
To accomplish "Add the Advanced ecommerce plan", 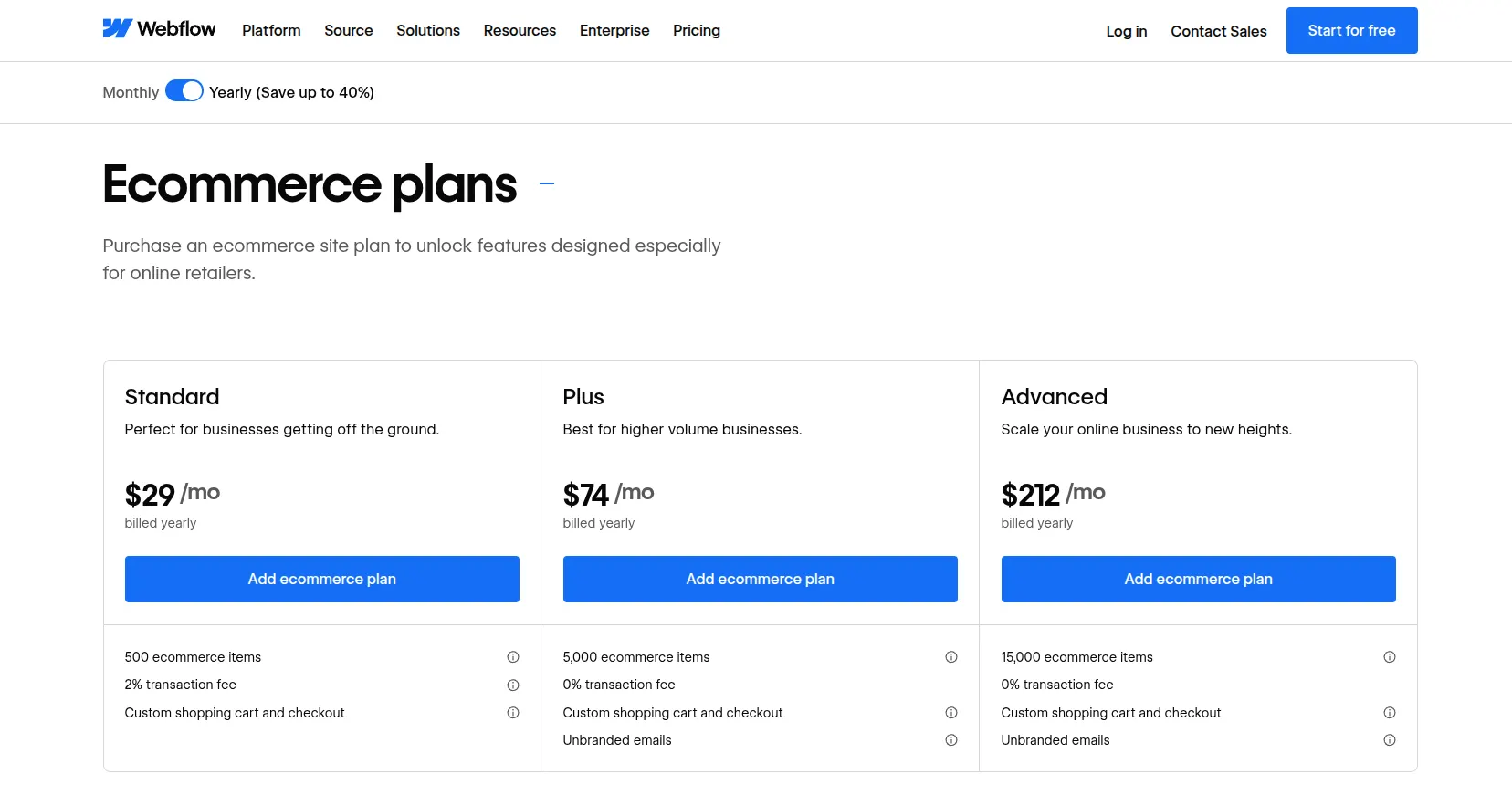I will click(1199, 579).
